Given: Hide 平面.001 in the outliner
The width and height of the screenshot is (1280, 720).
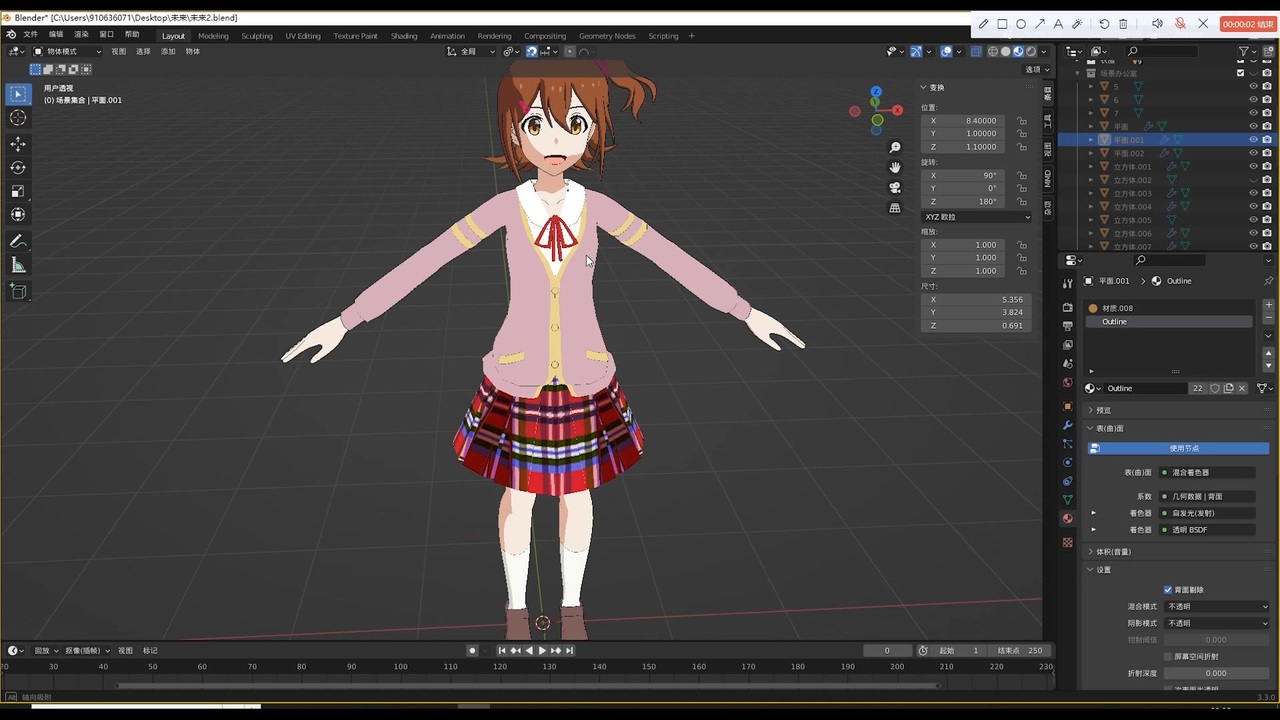Looking at the screenshot, I should (1253, 140).
